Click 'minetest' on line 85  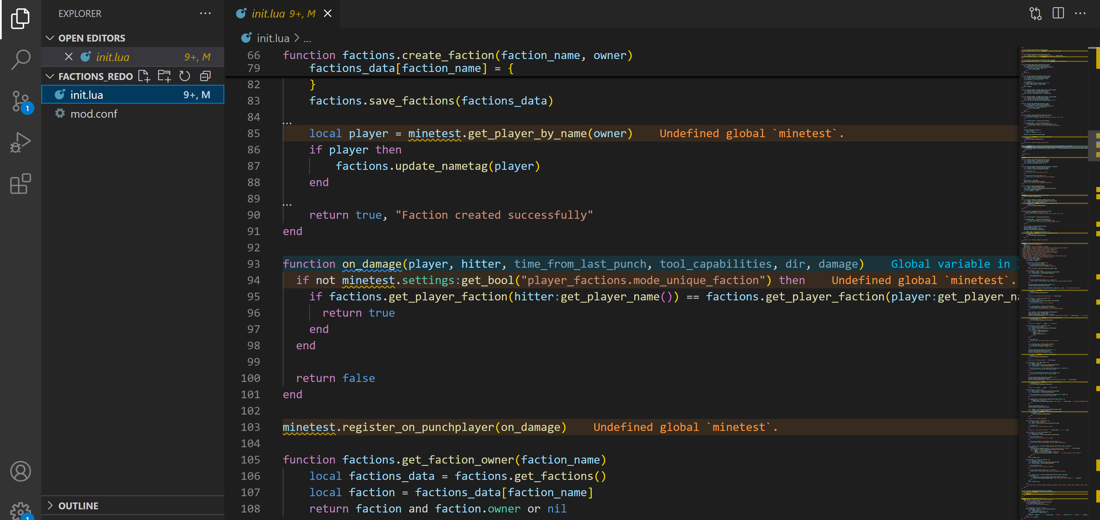tap(435, 133)
